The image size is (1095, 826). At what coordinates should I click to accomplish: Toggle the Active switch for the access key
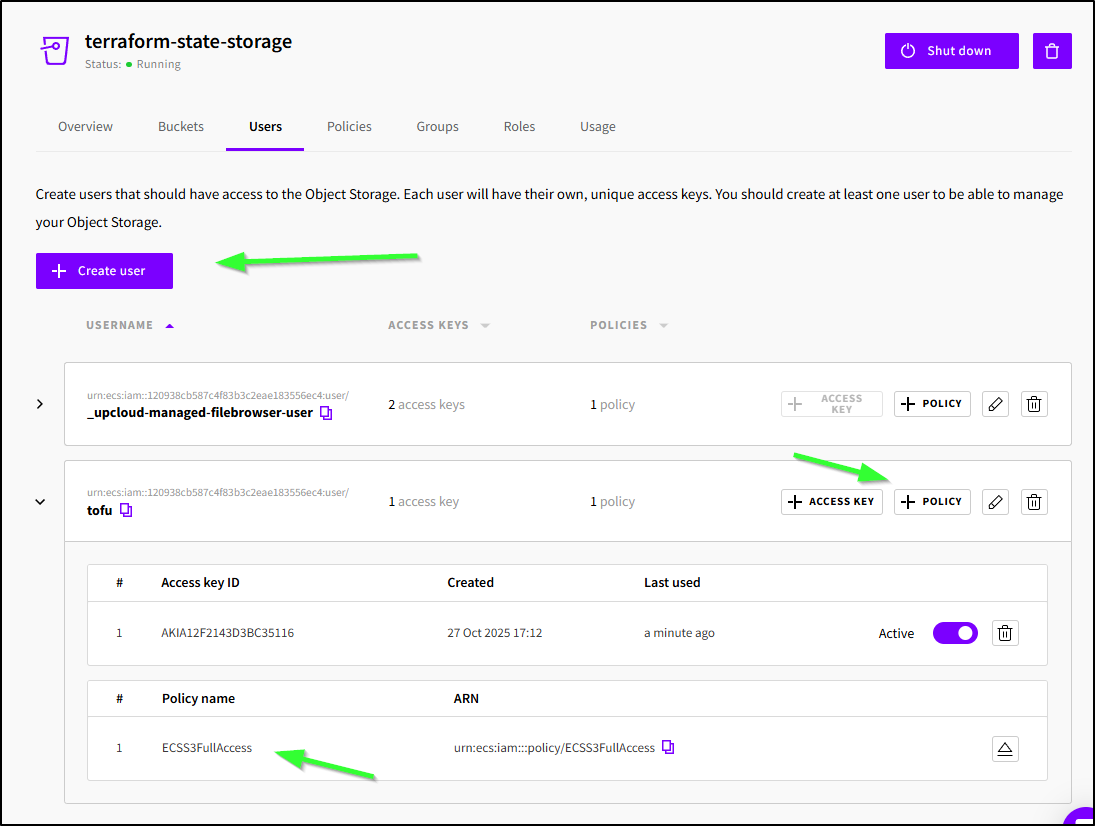pyautogui.click(x=954, y=633)
